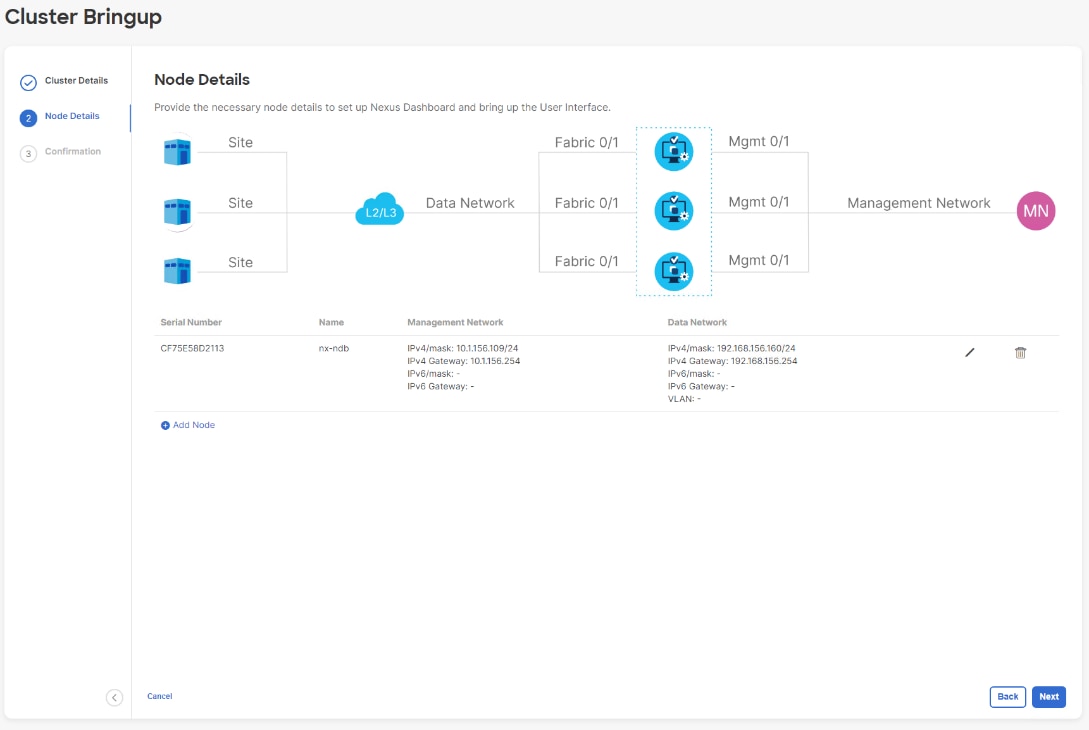Select the CF75E58D2113 serial number row

(x=193, y=348)
